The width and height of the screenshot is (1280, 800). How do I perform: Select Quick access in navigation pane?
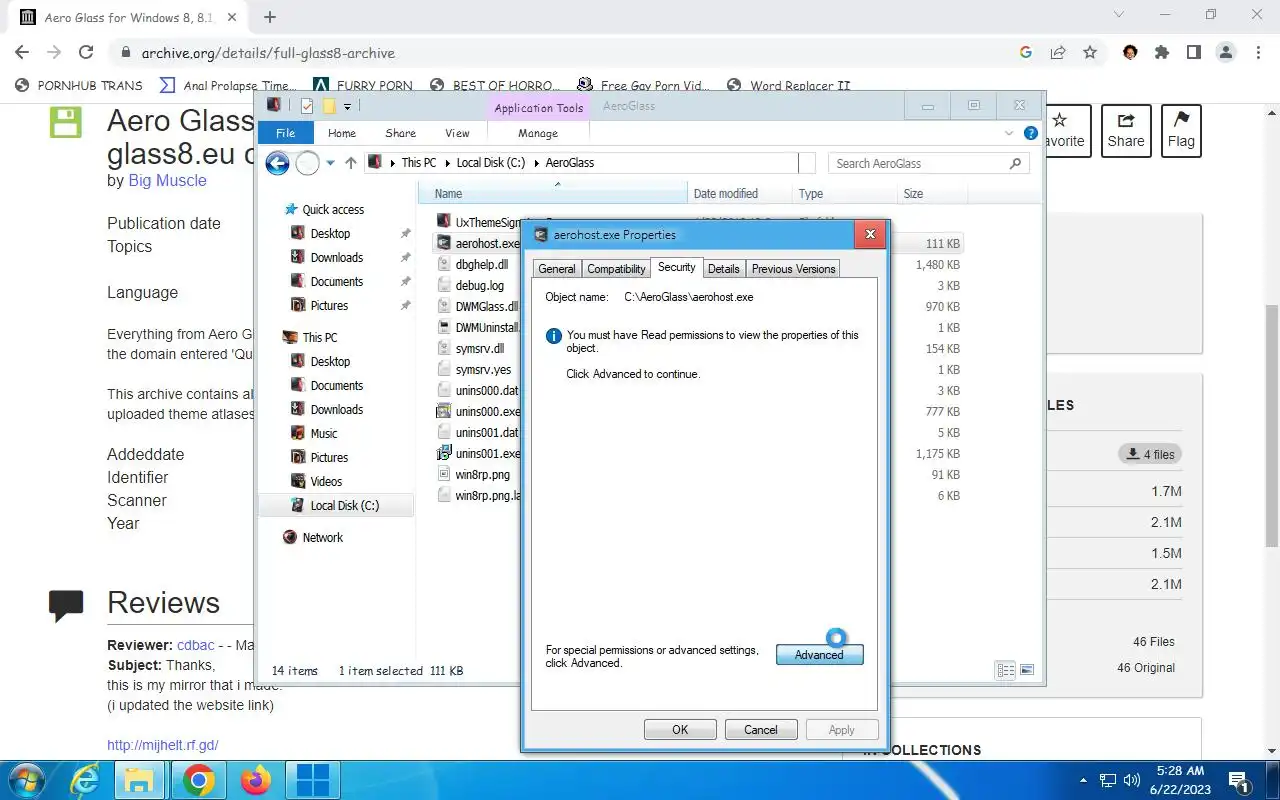tap(333, 209)
